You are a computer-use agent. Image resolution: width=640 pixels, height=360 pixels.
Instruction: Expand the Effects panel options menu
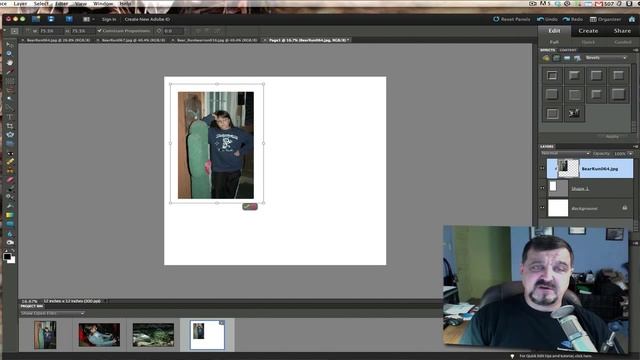635,50
